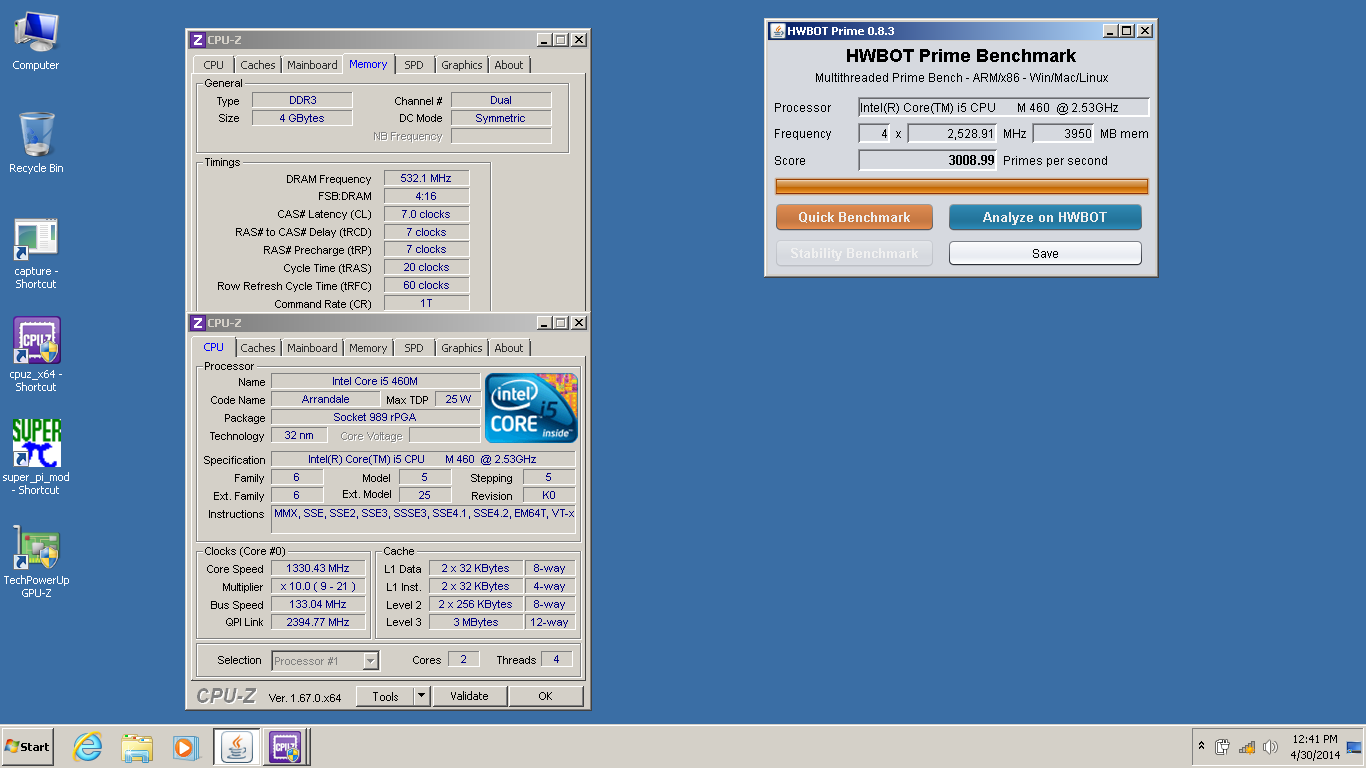
Task: Click the 2,528.91 MHz frequency field
Action: [x=952, y=133]
